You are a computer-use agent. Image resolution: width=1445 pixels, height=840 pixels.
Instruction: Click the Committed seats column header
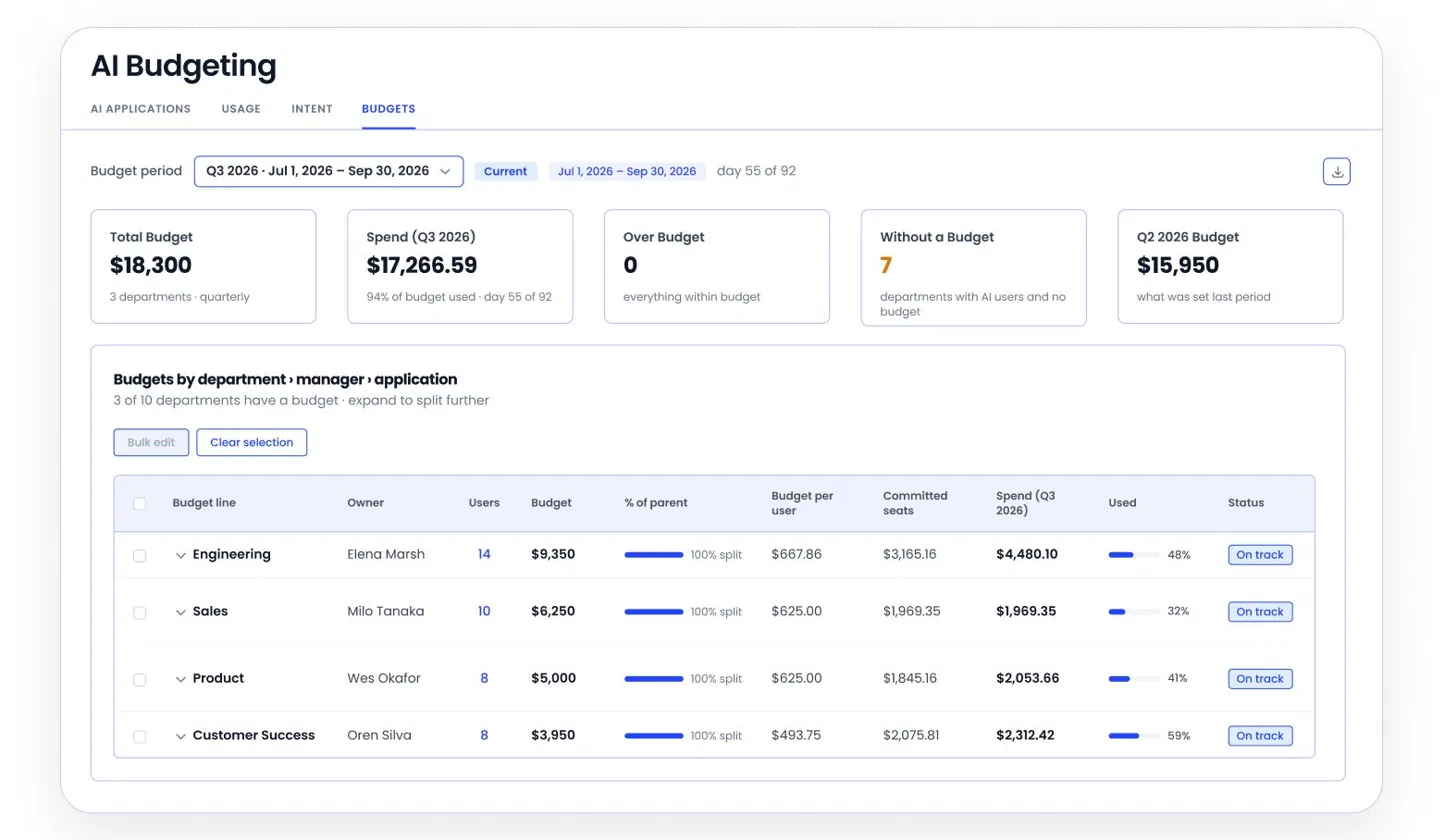tap(915, 502)
